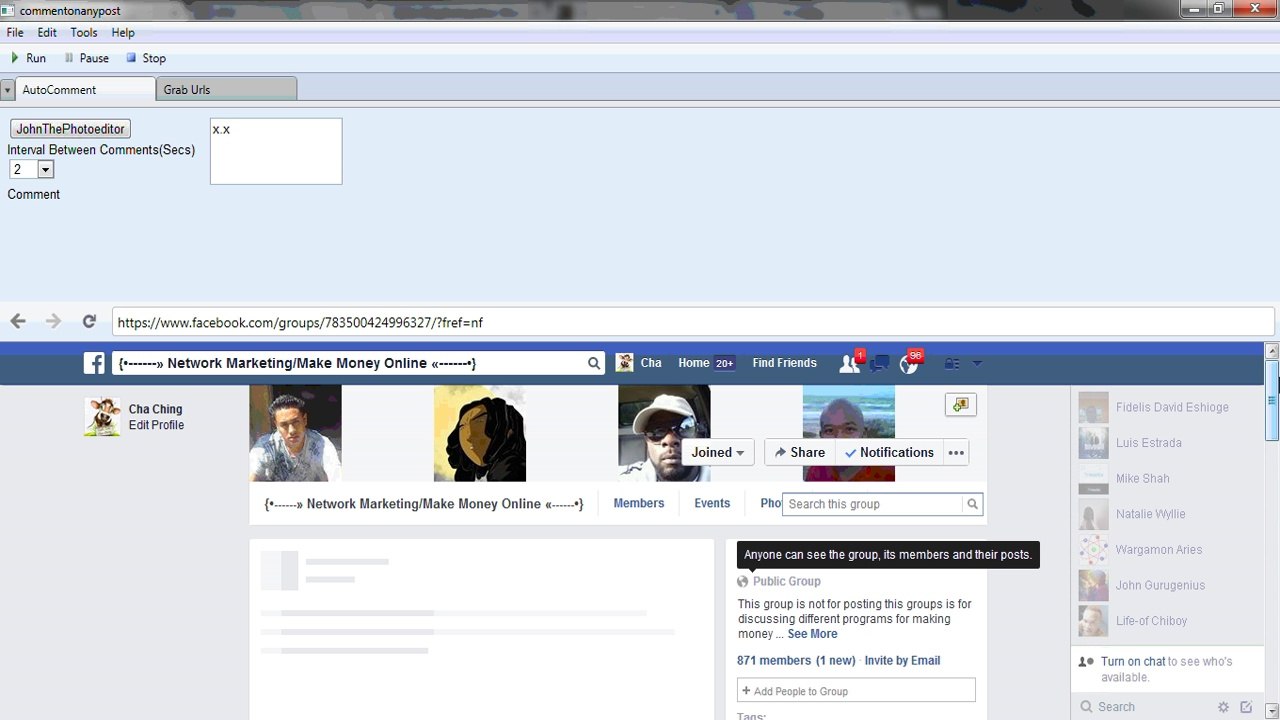Expand the interval seconds combo box
The image size is (1280, 720).
tap(45, 170)
